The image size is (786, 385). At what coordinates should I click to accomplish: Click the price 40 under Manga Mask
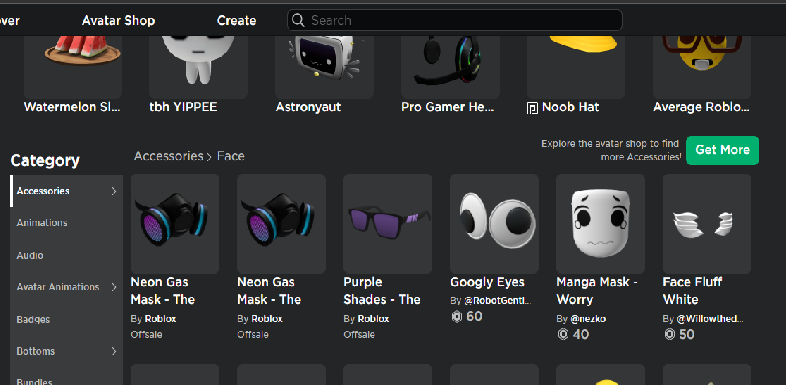(x=580, y=334)
